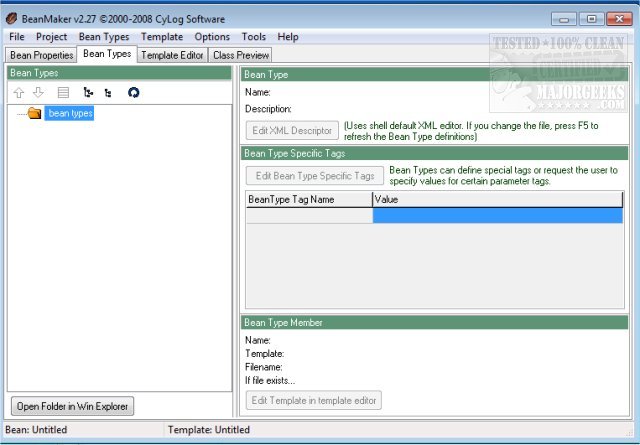Click the empty BeanType Tag Name cell
The width and height of the screenshot is (640, 445).
tap(309, 216)
